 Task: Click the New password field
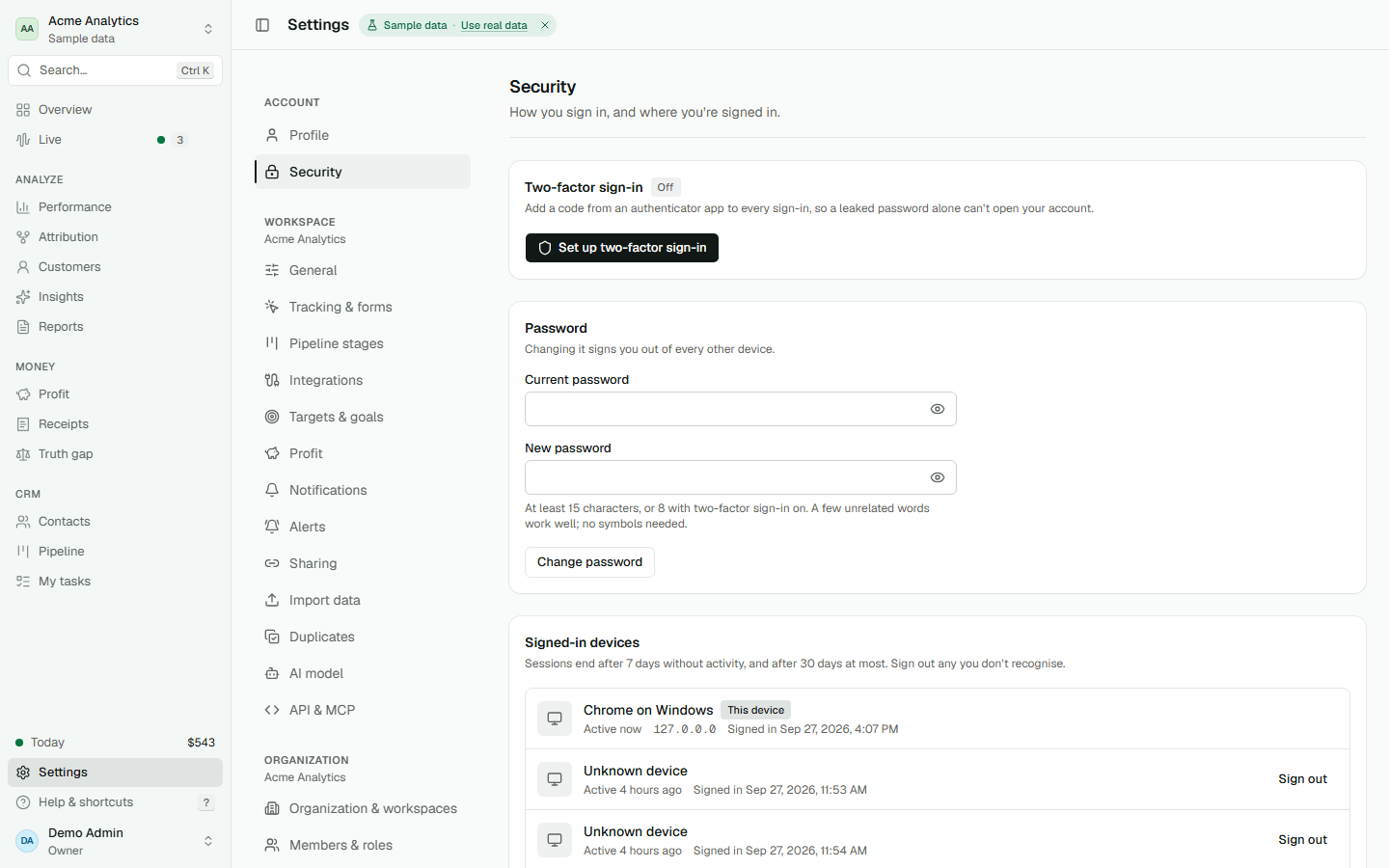(x=741, y=477)
